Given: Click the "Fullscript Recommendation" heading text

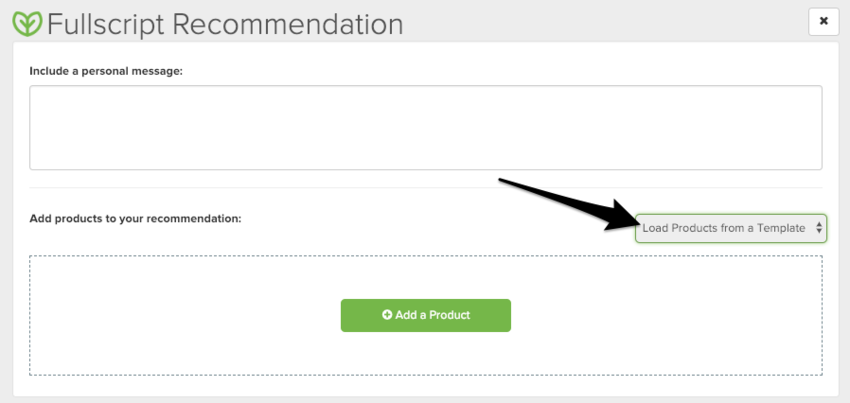Looking at the screenshot, I should click(x=225, y=23).
